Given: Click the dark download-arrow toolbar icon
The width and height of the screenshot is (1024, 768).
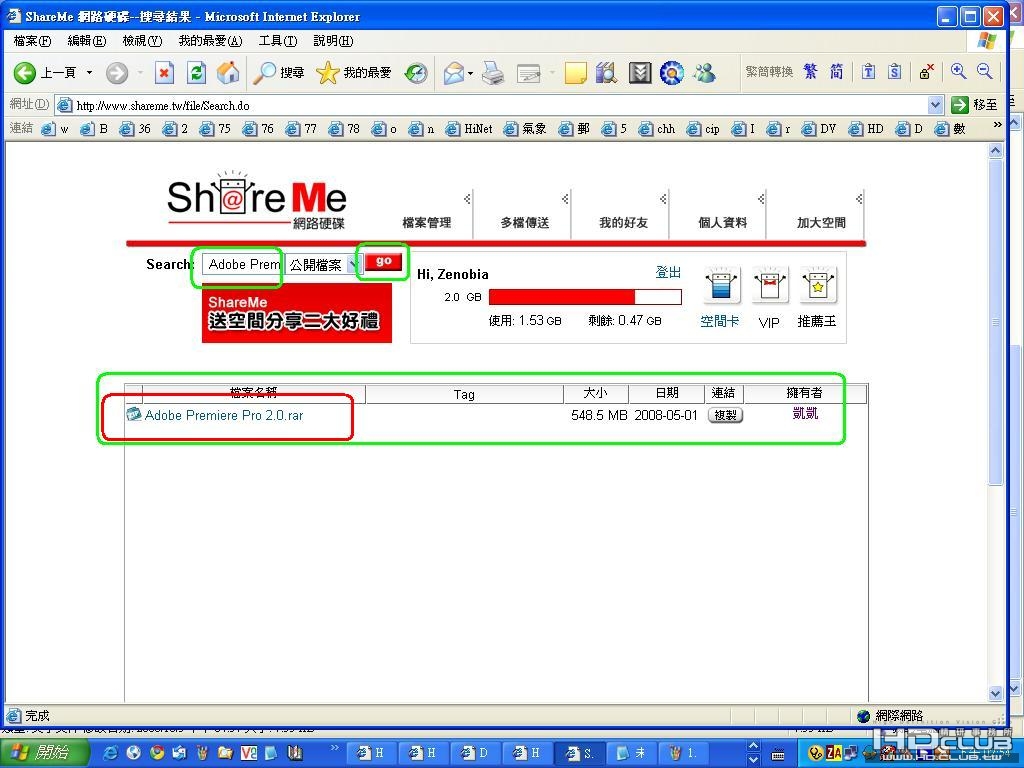Looking at the screenshot, I should coord(640,72).
